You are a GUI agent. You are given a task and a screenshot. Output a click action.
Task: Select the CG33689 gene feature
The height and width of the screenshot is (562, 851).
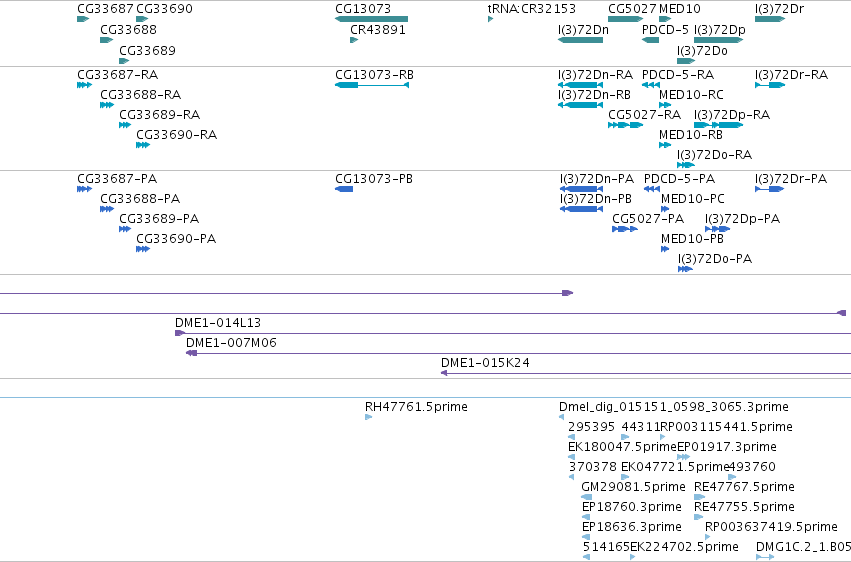coord(124,61)
